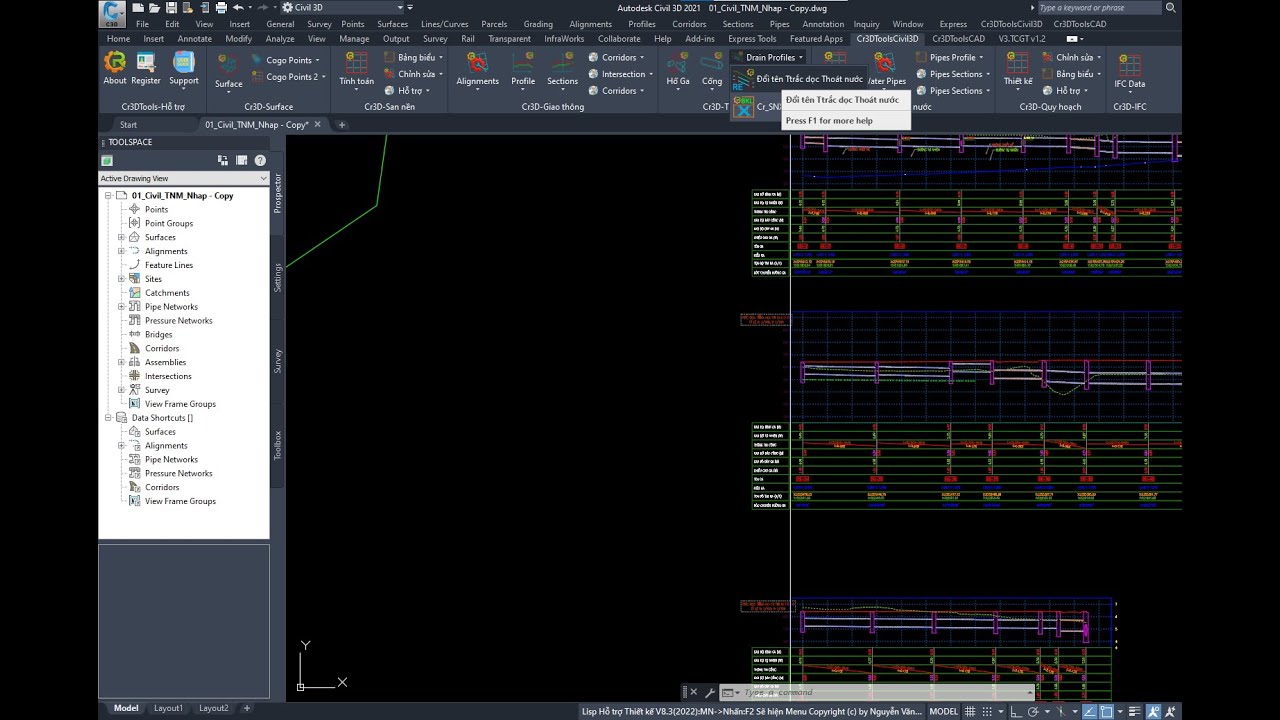1280x720 pixels.
Task: Open the Cogo Points 2 dropdown
Action: pyautogui.click(x=288, y=77)
